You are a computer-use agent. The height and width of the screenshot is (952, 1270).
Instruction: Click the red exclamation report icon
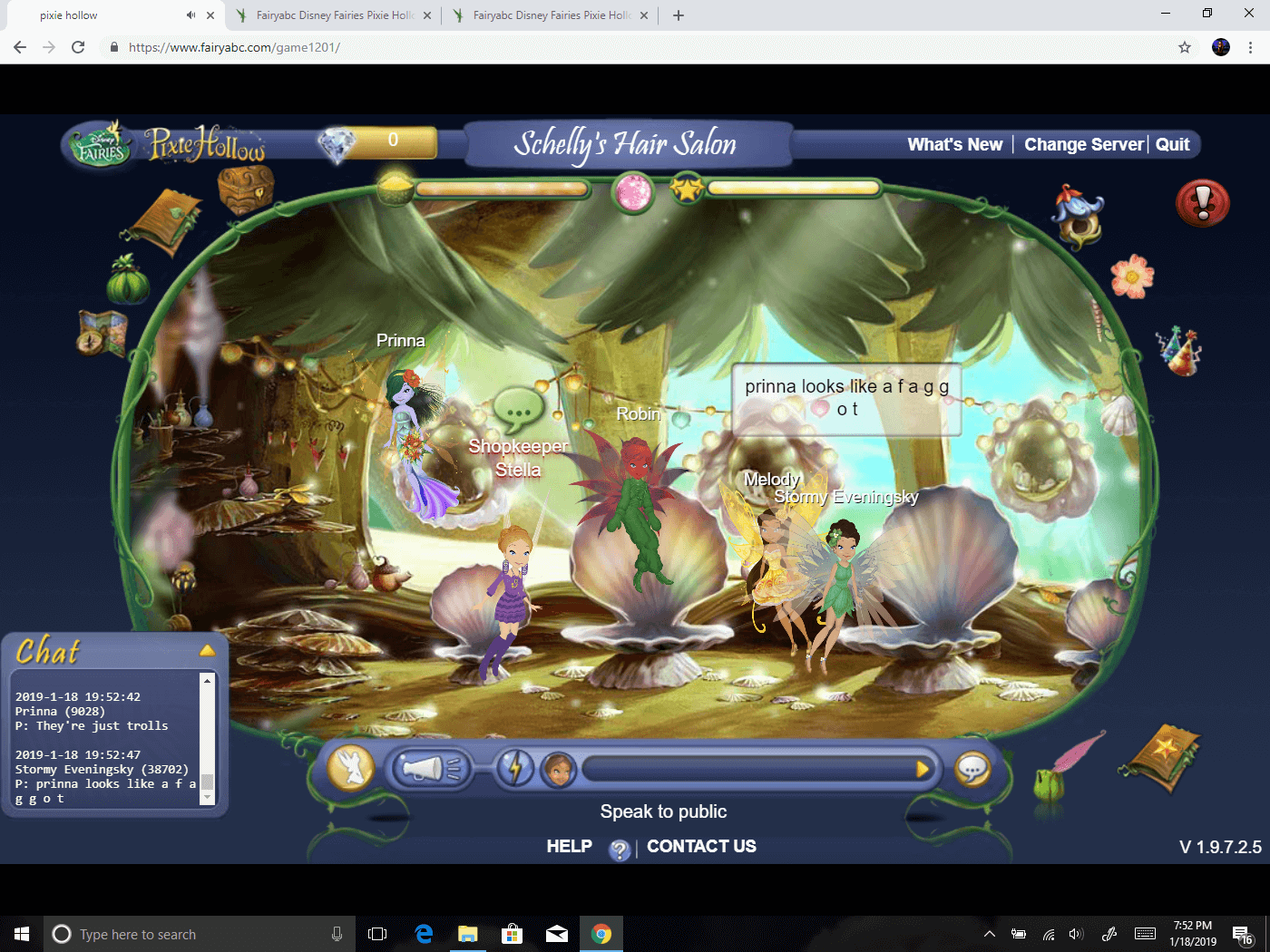pyautogui.click(x=1203, y=203)
